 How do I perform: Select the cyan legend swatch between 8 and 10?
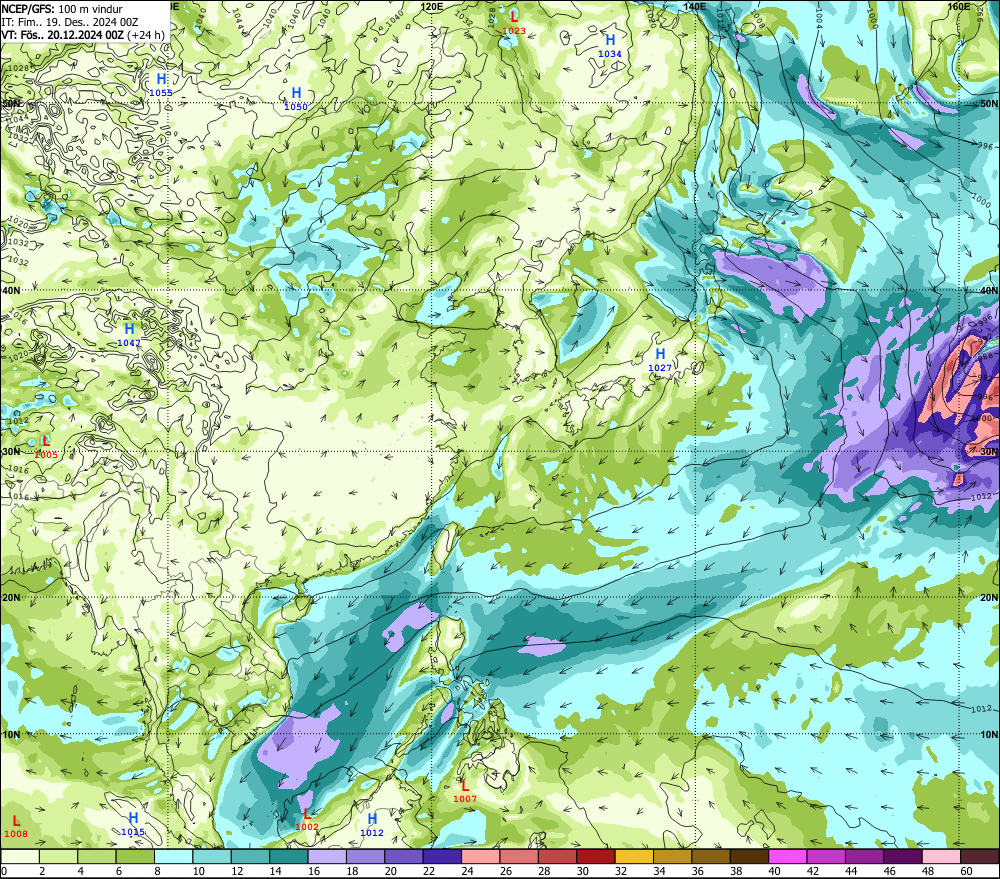[x=173, y=856]
